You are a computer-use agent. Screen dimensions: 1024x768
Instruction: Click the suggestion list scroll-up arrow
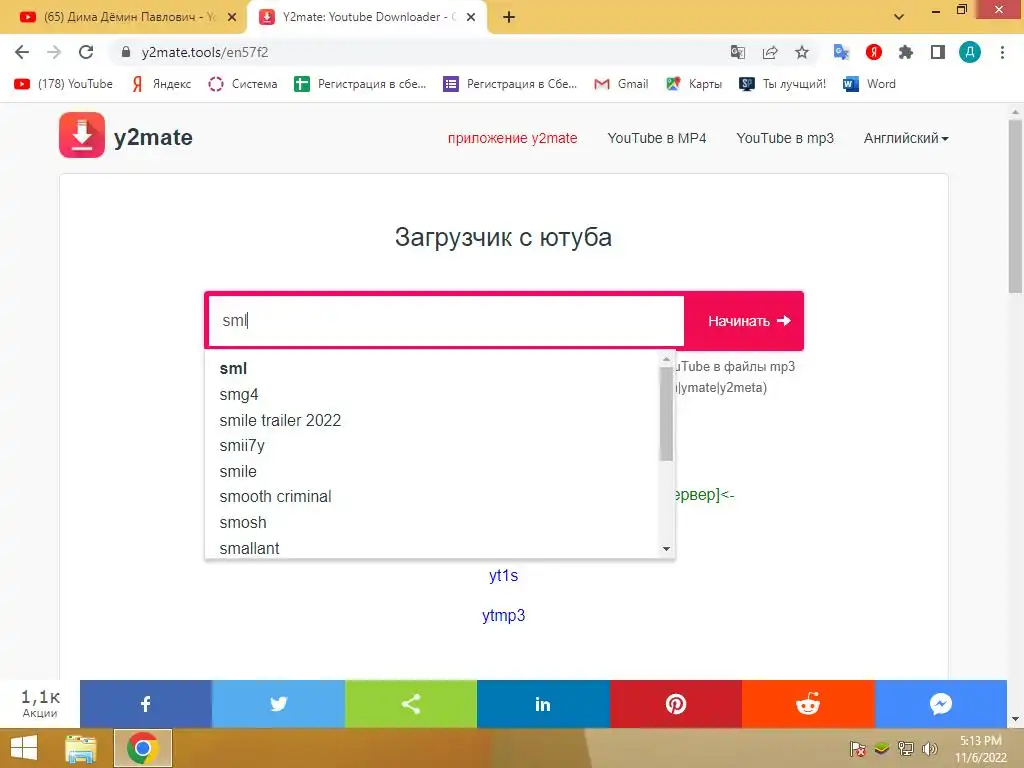666,359
